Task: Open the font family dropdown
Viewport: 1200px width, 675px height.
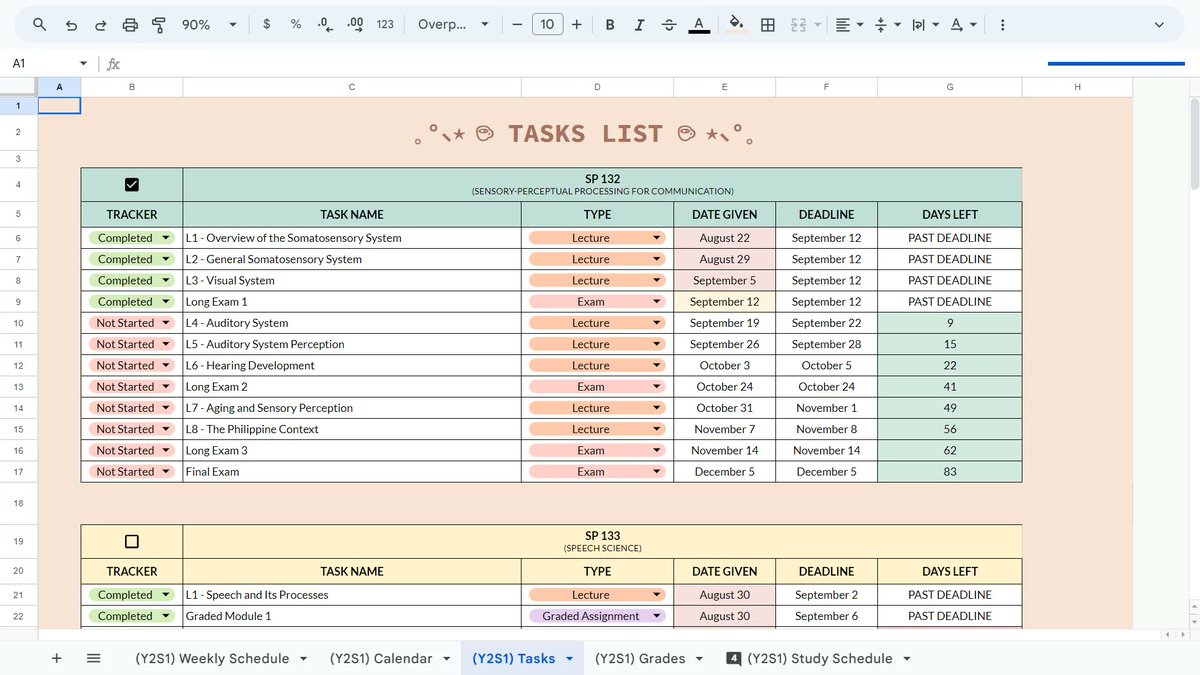Action: [453, 25]
